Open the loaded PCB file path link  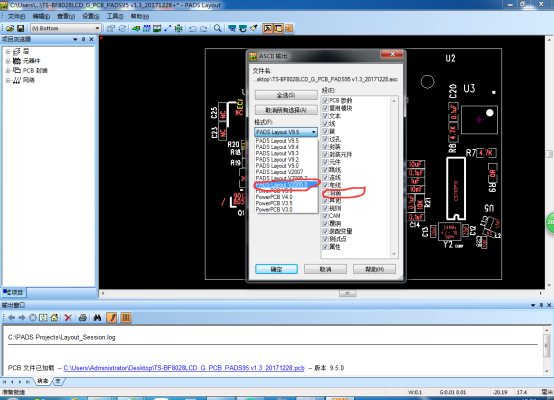click(184, 368)
